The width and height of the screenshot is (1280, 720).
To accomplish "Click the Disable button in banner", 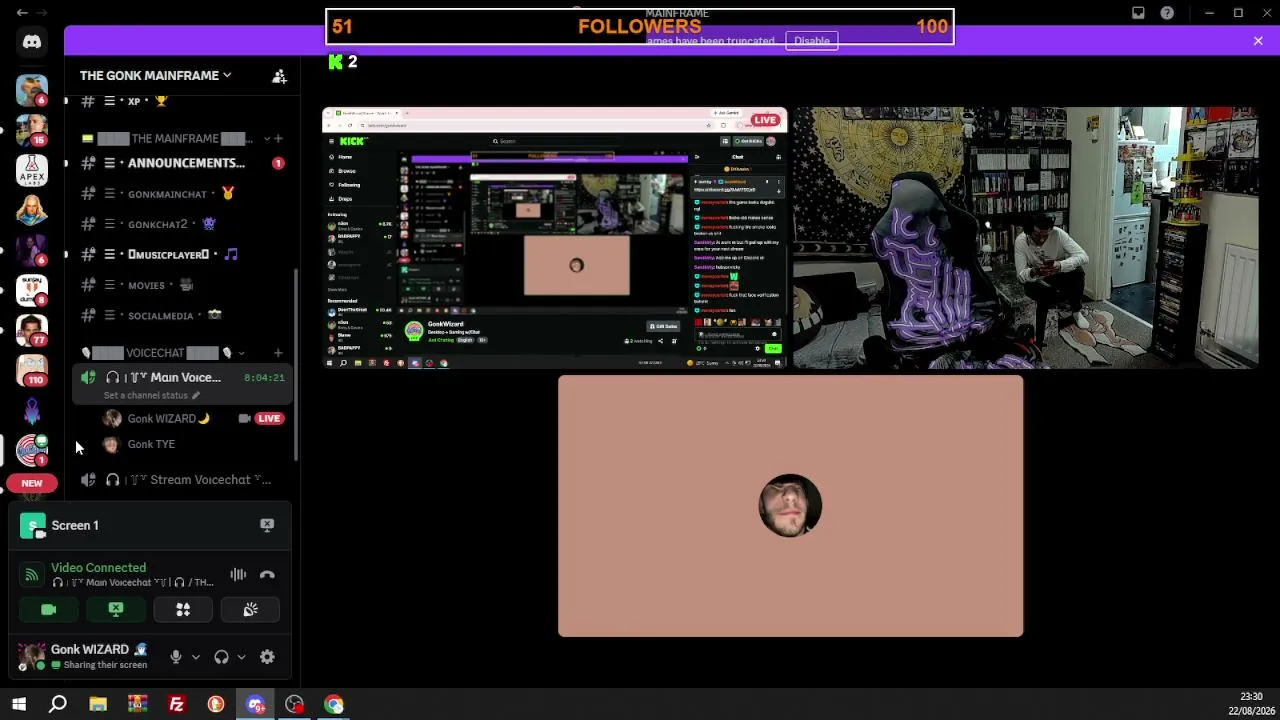I will [x=811, y=41].
